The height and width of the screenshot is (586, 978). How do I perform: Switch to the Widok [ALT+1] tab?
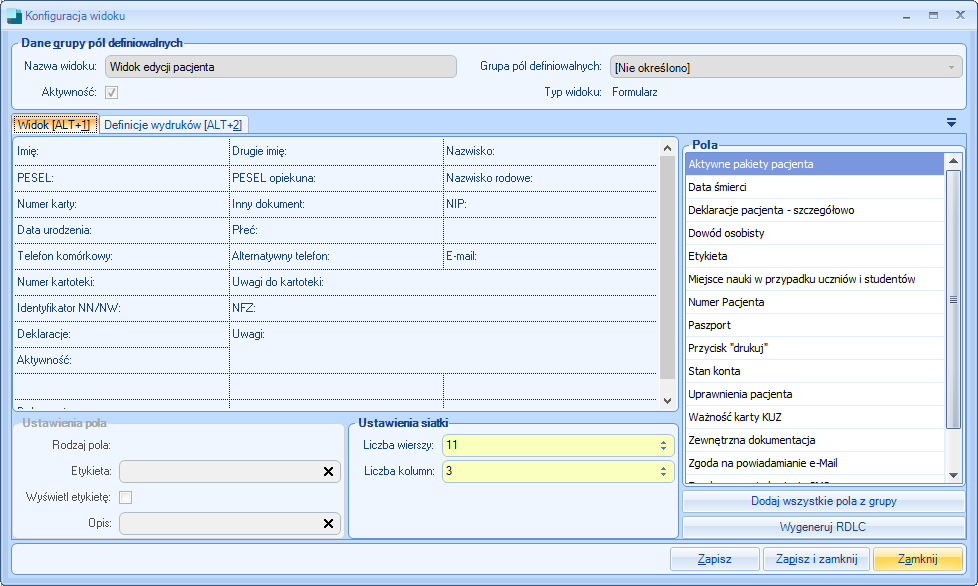click(x=55, y=125)
